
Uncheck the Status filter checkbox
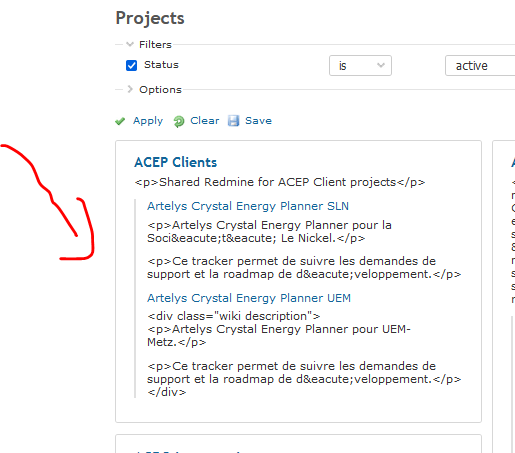131,65
